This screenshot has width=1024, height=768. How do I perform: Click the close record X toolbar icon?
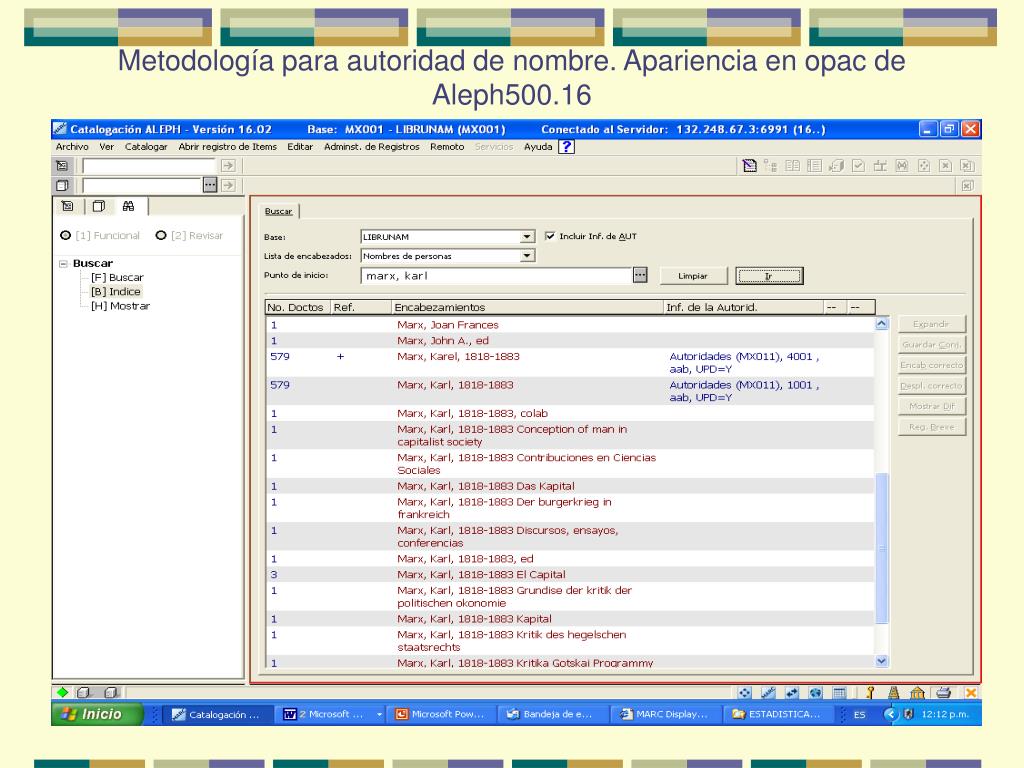[945, 166]
